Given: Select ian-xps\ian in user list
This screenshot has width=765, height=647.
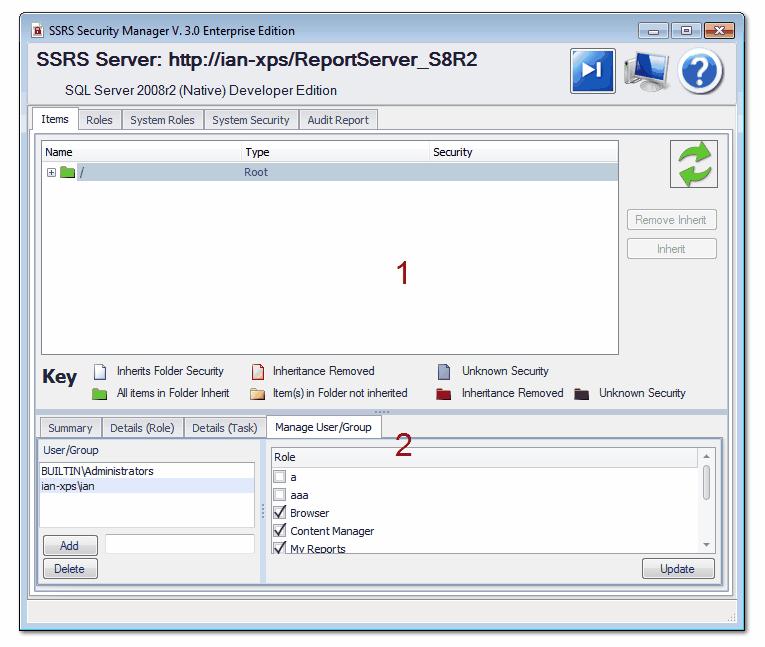Looking at the screenshot, I should [x=147, y=486].
